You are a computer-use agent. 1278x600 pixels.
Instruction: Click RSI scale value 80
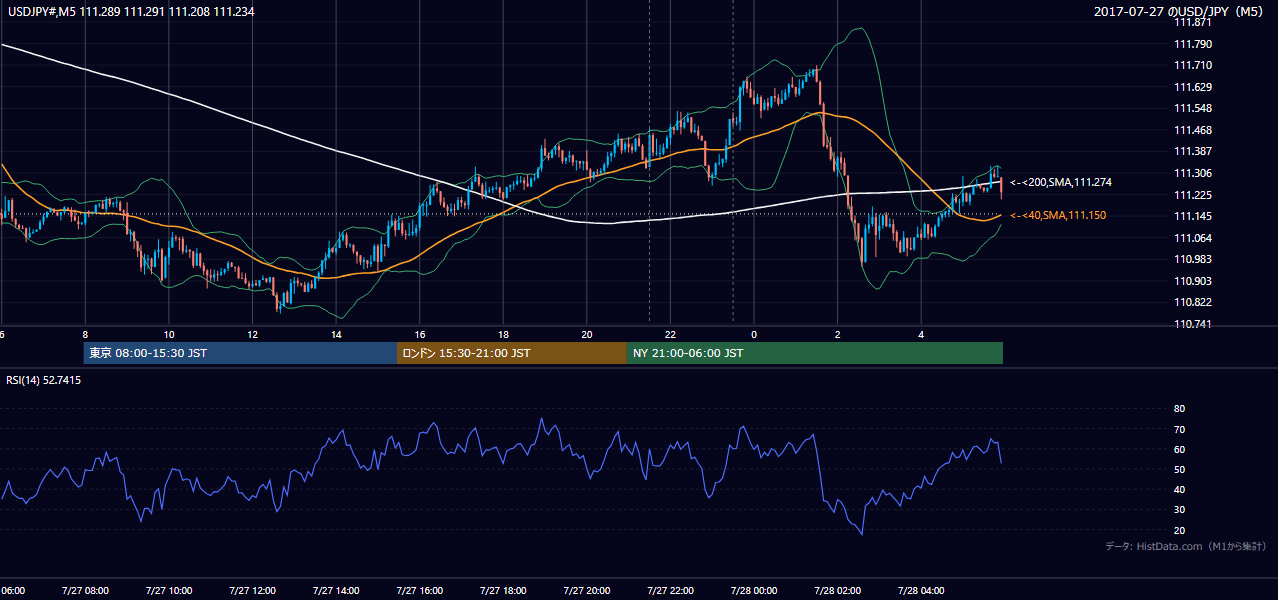pos(1179,409)
